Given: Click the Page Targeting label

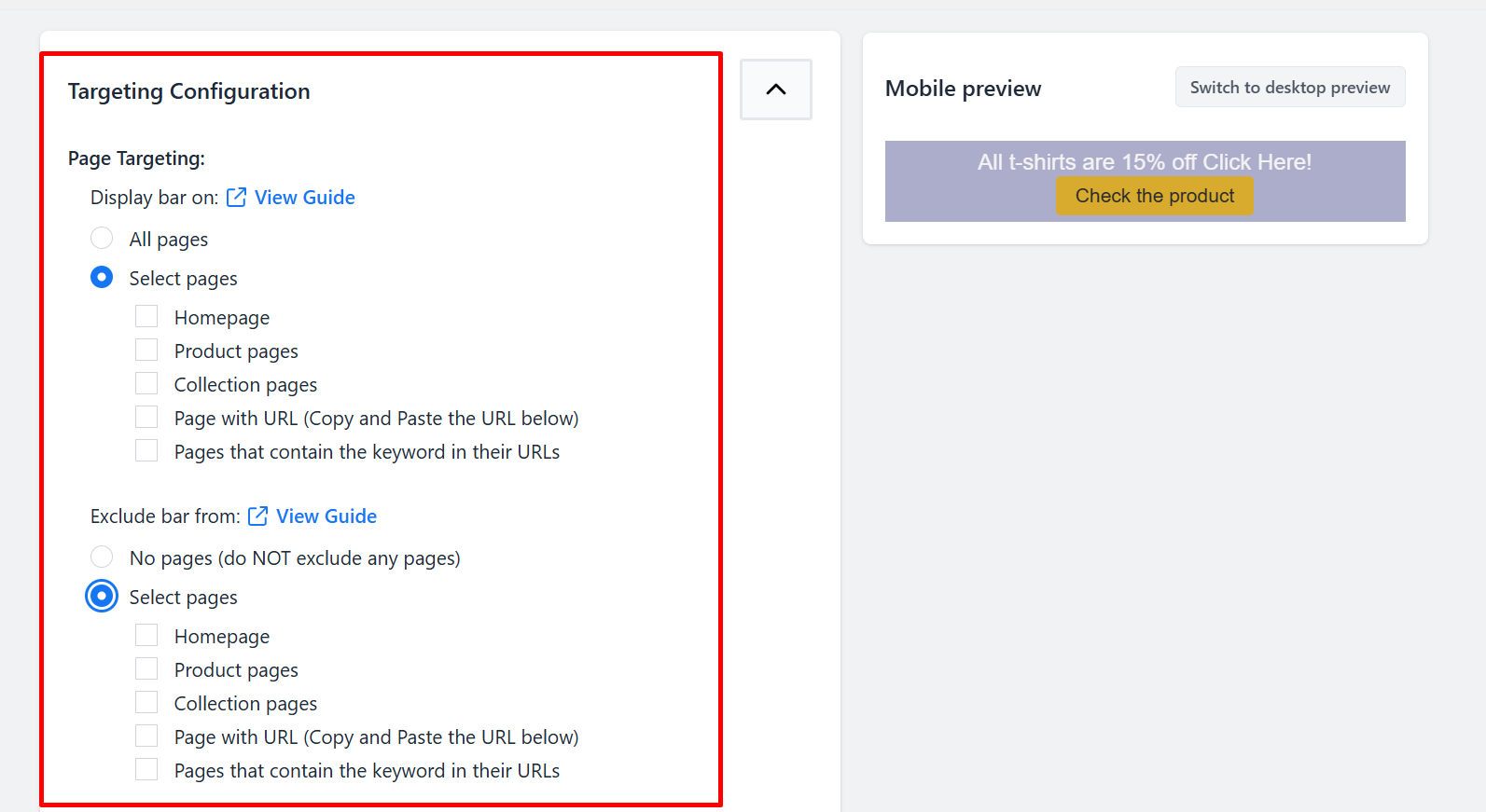Looking at the screenshot, I should (x=136, y=158).
